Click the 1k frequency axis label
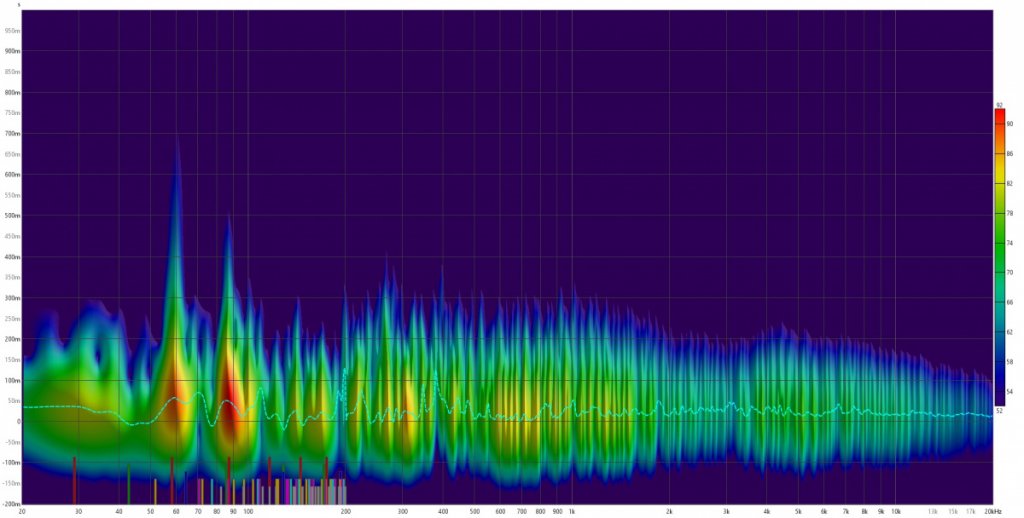This screenshot has height=518, width=1024. (x=571, y=511)
